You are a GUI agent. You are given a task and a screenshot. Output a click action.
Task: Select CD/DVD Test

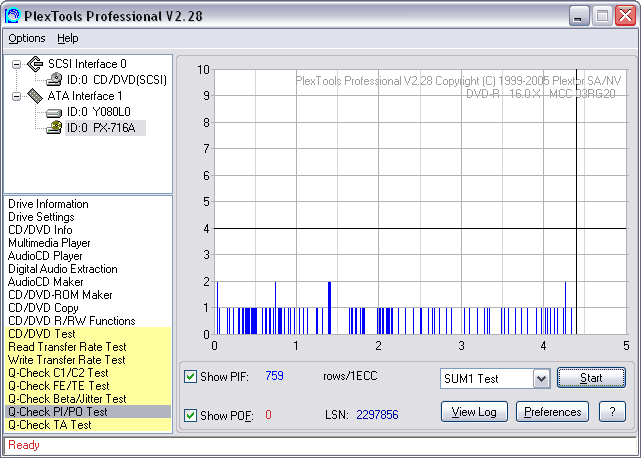(88, 334)
